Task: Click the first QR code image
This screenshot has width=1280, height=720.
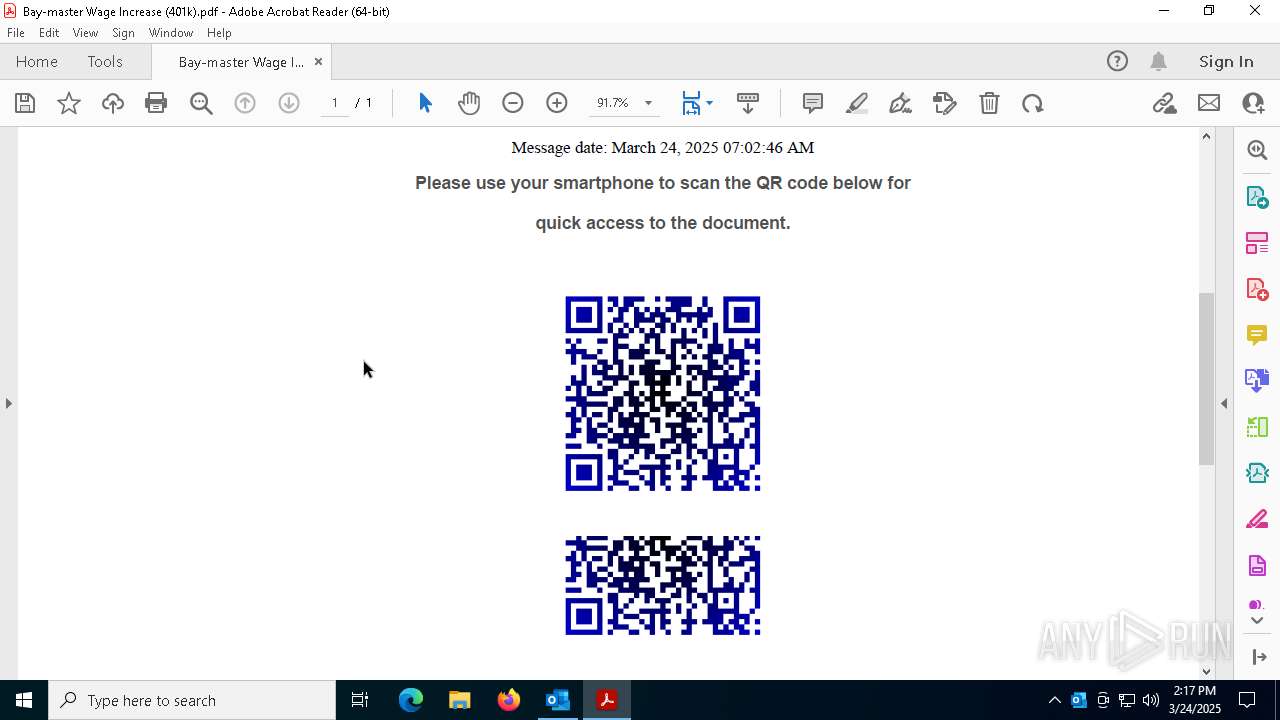Action: [663, 393]
